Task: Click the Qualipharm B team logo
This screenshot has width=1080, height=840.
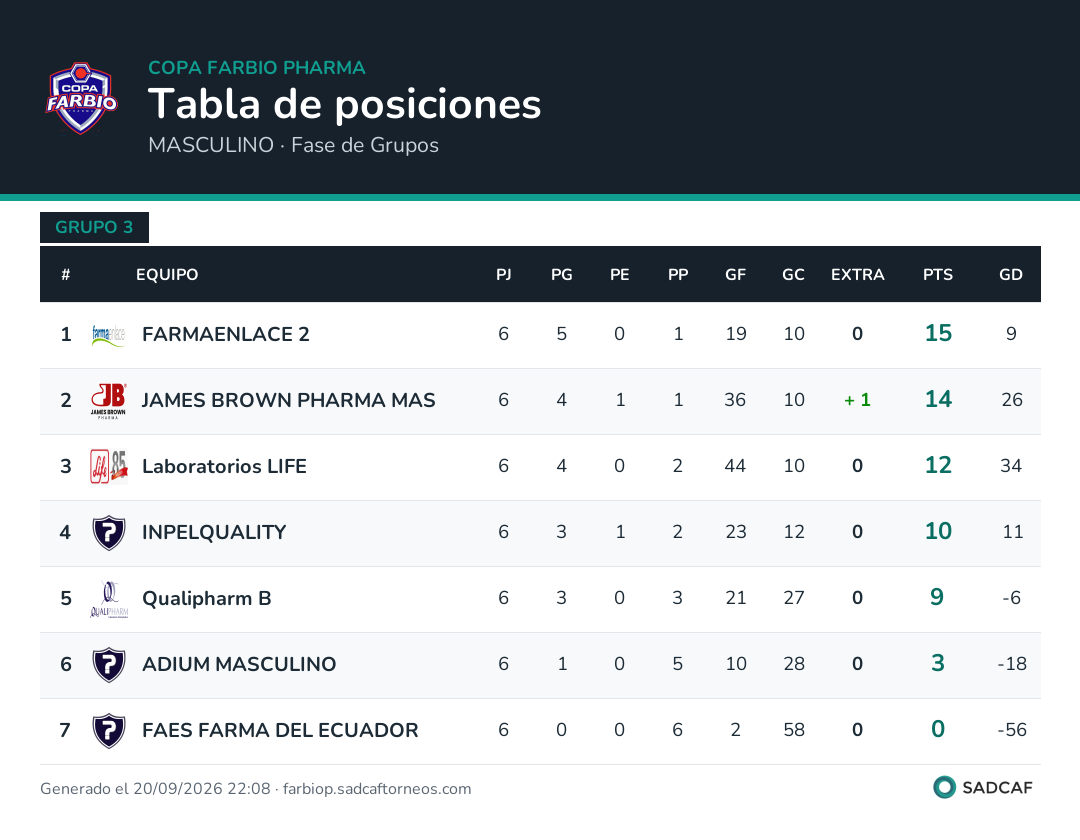Action: pos(109,599)
